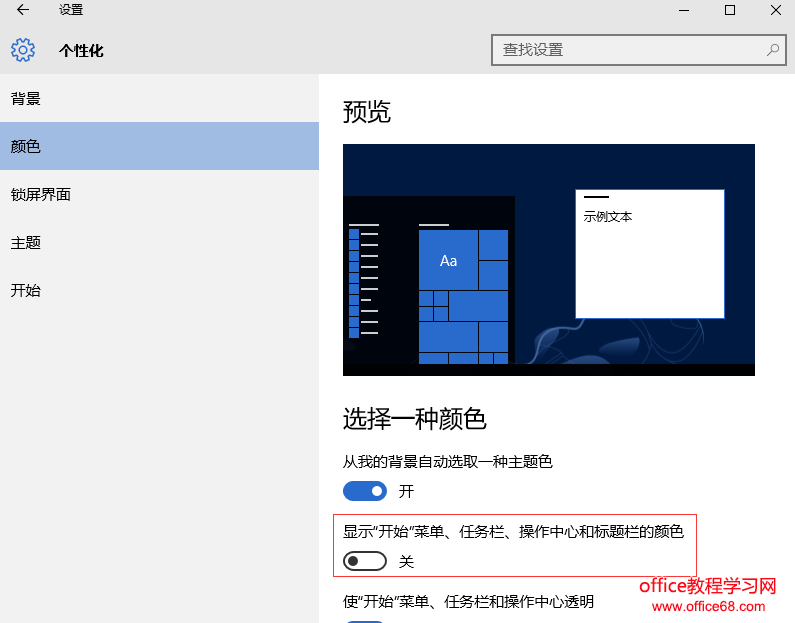Viewport: 795px width, 623px height.
Task: Click the search magnifier icon
Action: coord(773,50)
